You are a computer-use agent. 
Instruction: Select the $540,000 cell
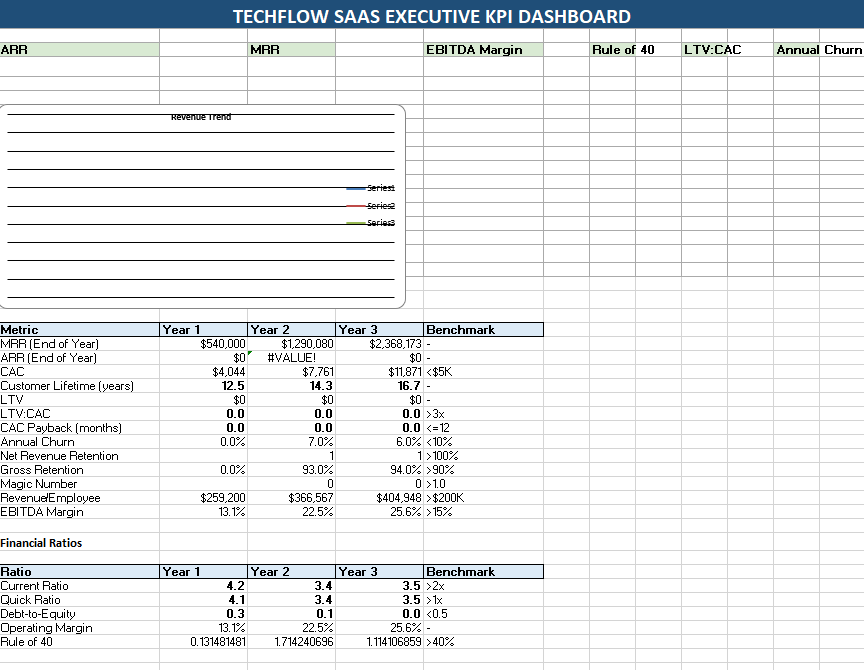[x=203, y=344]
